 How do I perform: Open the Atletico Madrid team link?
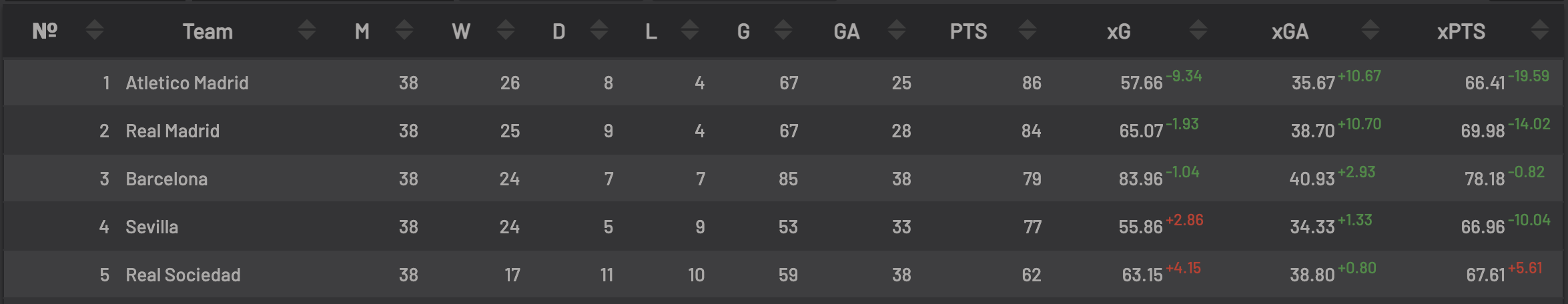187,83
